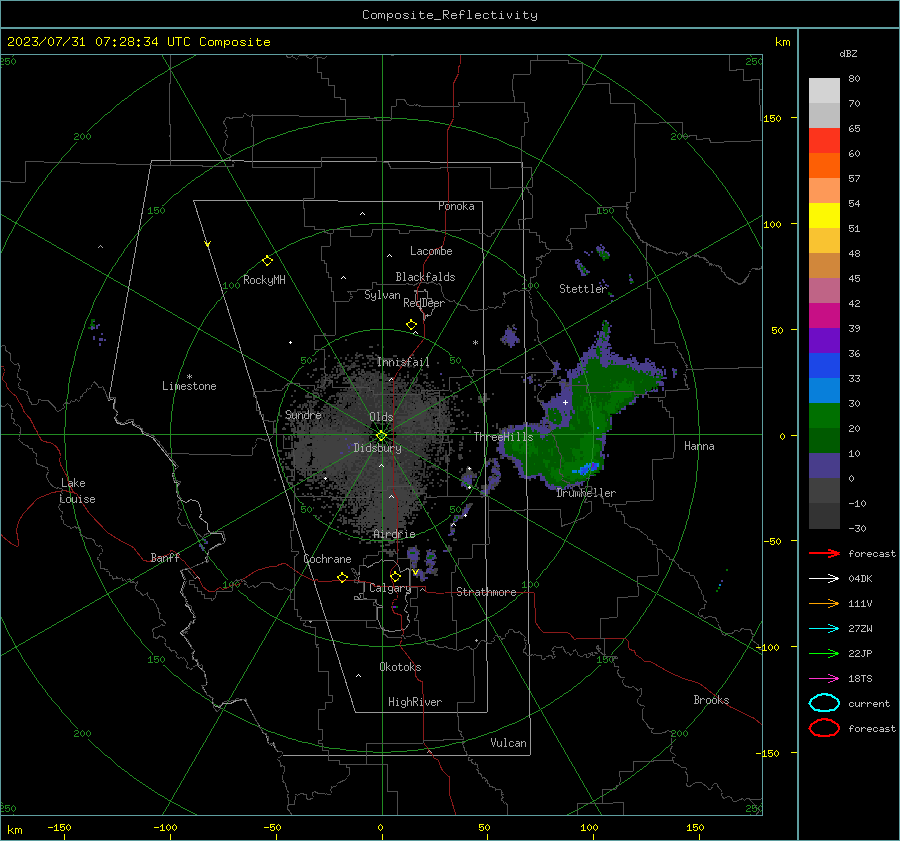Click the dBZ legend heading
The width and height of the screenshot is (900, 841).
tap(848, 53)
